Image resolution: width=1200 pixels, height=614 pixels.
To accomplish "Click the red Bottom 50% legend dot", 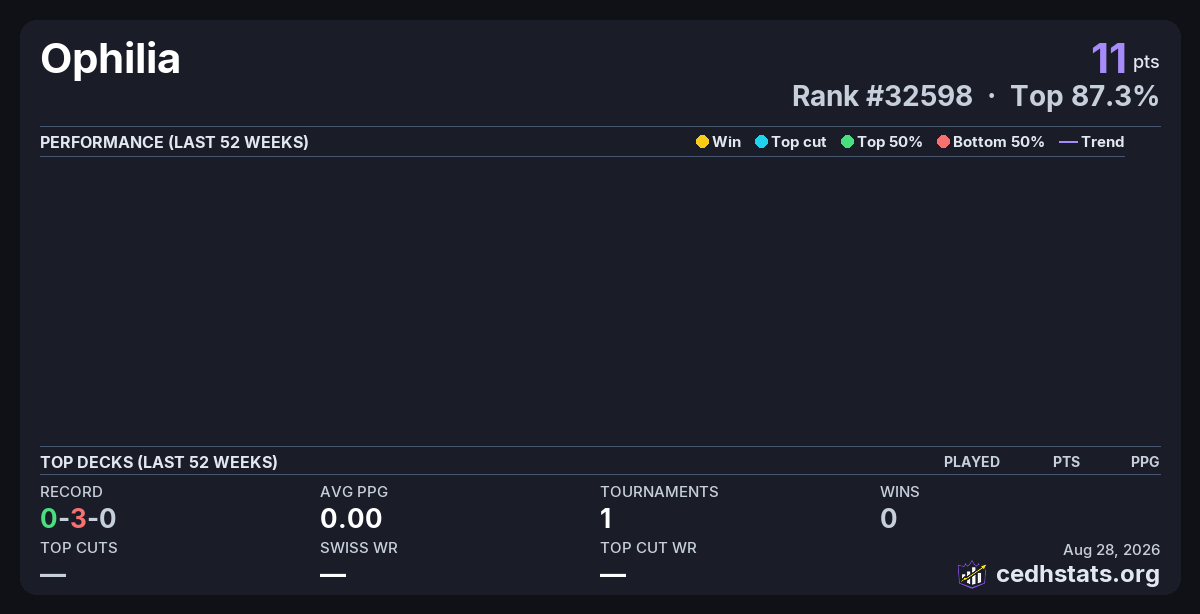I will (x=943, y=142).
